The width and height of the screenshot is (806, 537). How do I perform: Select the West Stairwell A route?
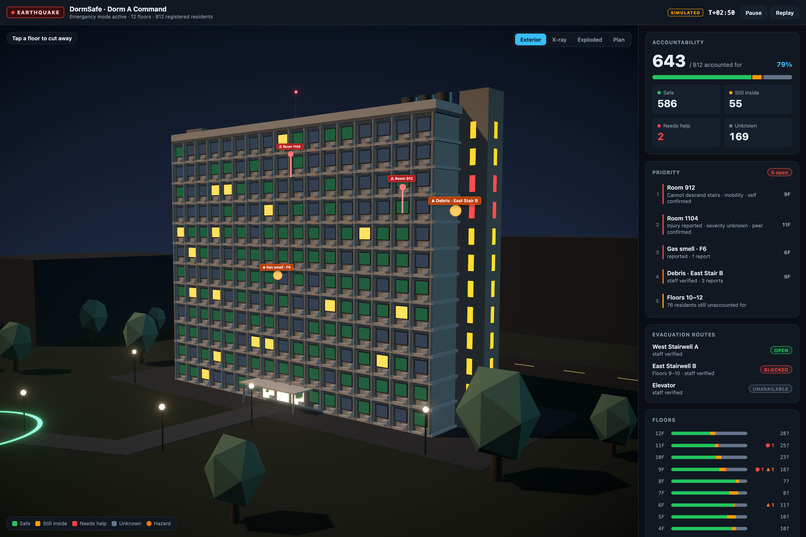pyautogui.click(x=722, y=350)
